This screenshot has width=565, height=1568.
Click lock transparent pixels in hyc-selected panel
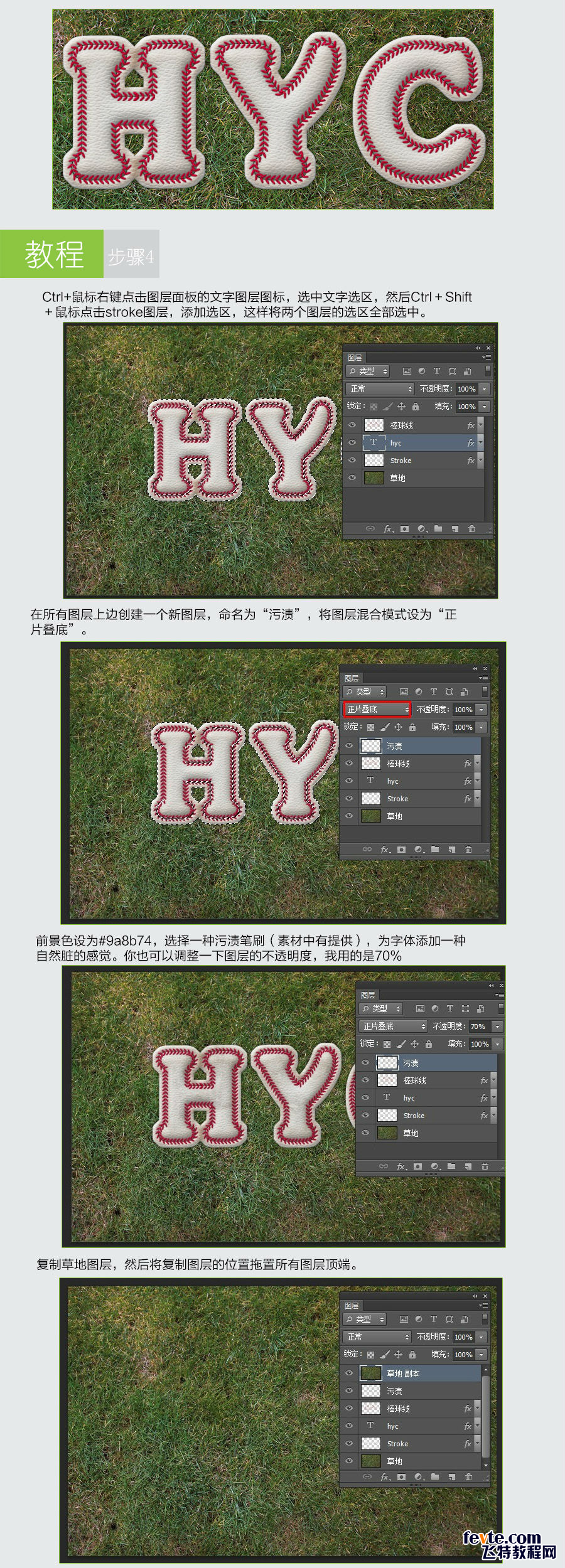pyautogui.click(x=374, y=407)
